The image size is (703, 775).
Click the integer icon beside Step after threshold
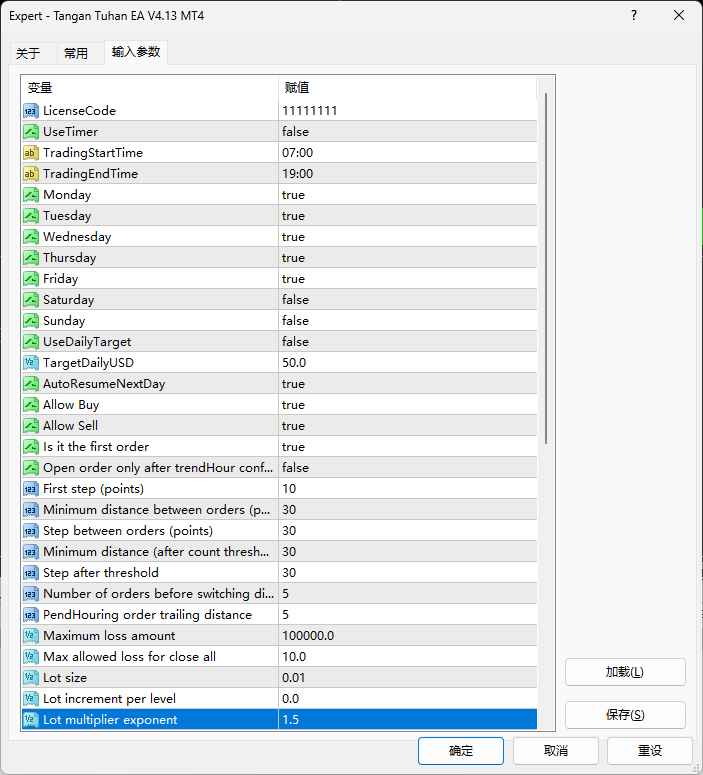click(x=31, y=573)
